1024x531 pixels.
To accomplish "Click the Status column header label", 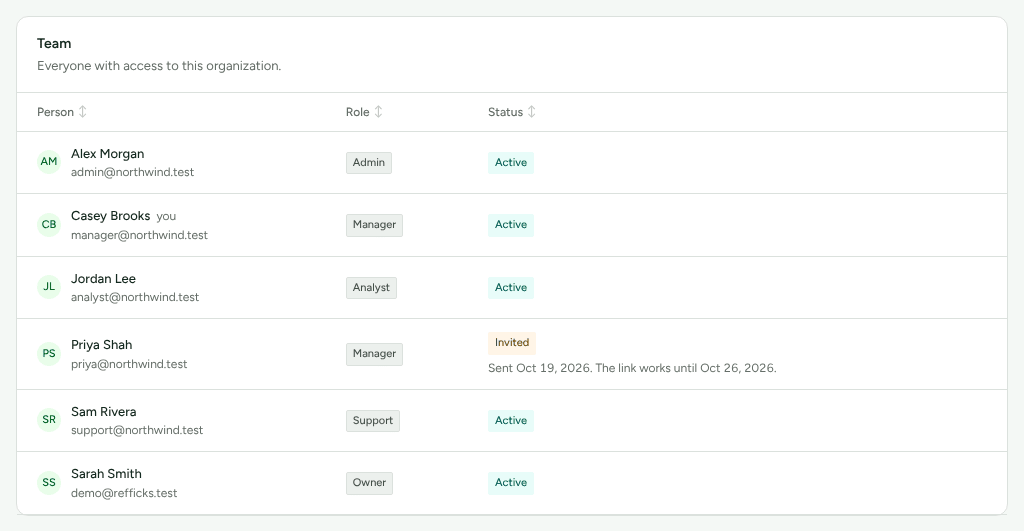I will (505, 112).
